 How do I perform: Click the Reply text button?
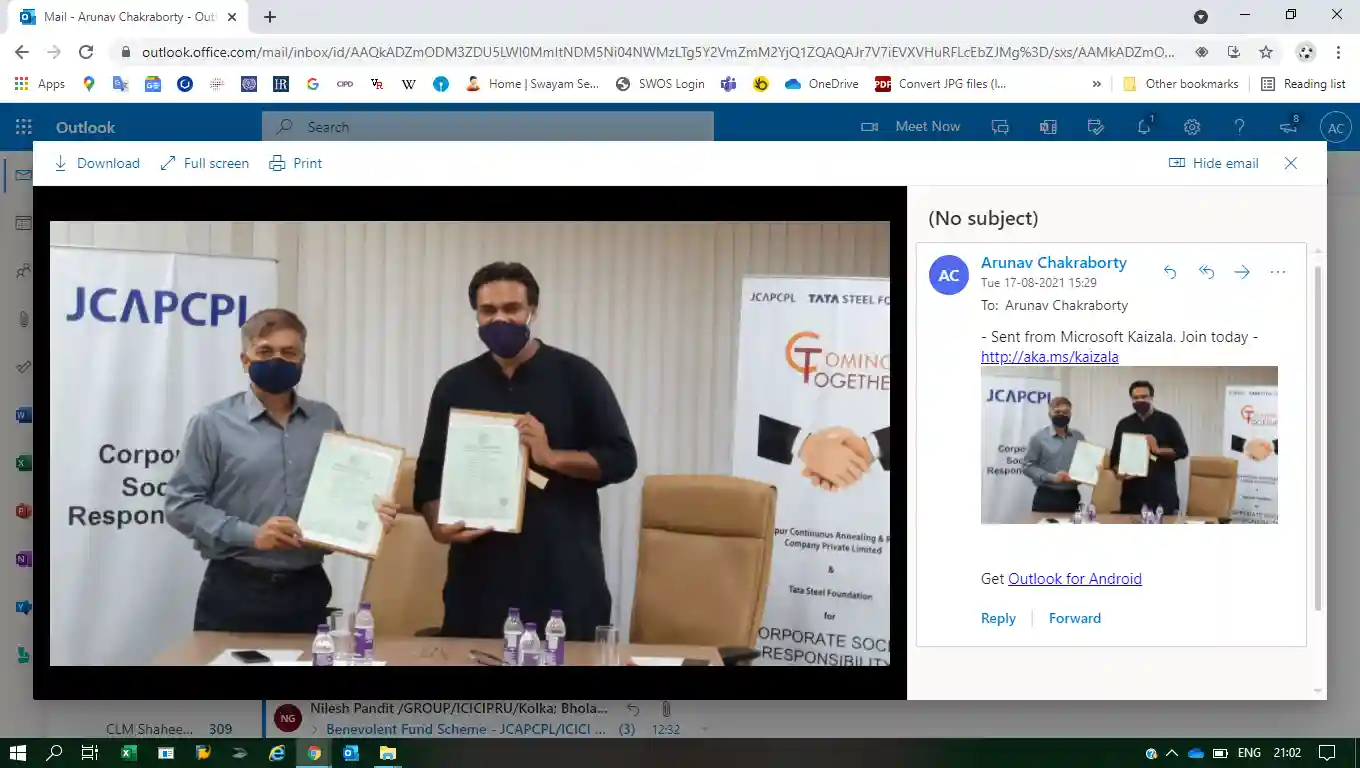coord(998,618)
